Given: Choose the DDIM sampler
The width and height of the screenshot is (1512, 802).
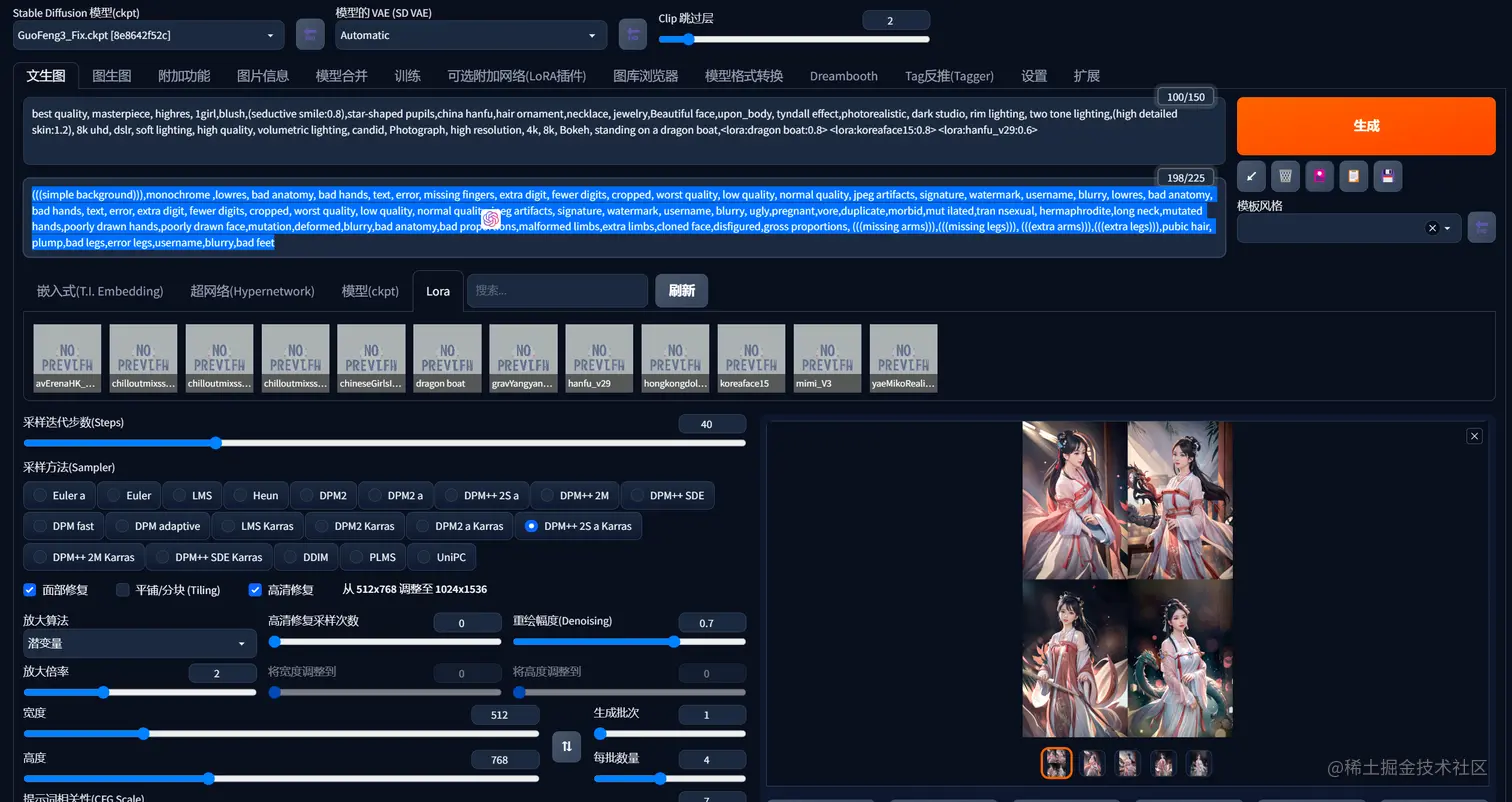Looking at the screenshot, I should click(307, 557).
